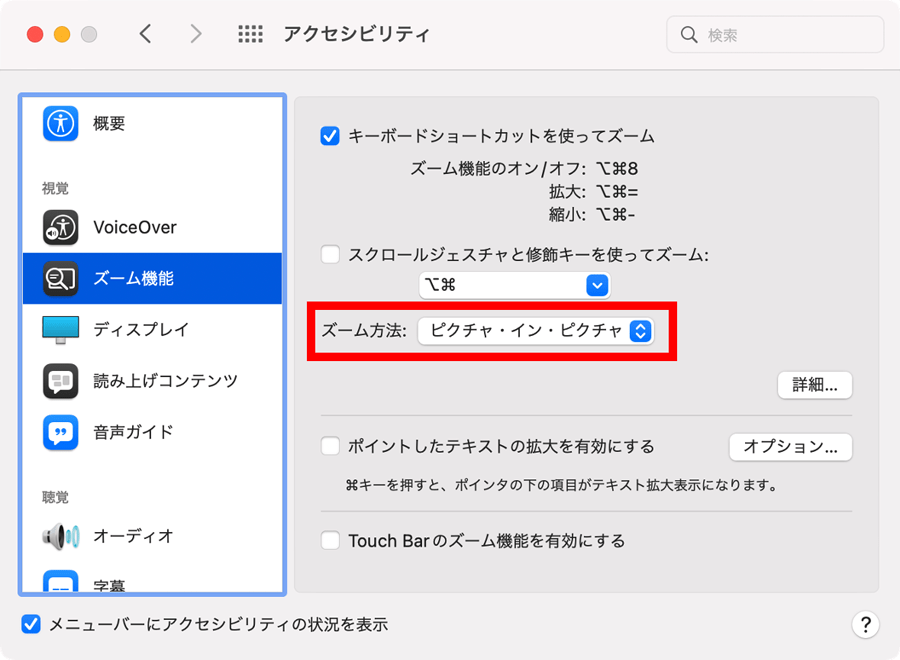Open the ズーム方法 ピクチャ・イン・ピクチャ popup

coord(535,331)
